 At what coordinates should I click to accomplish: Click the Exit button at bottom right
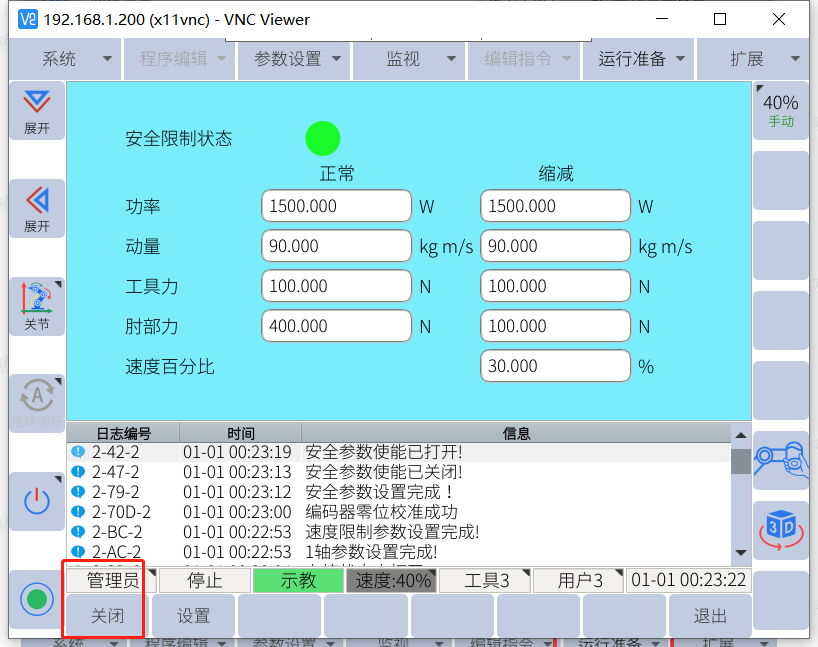(x=710, y=616)
